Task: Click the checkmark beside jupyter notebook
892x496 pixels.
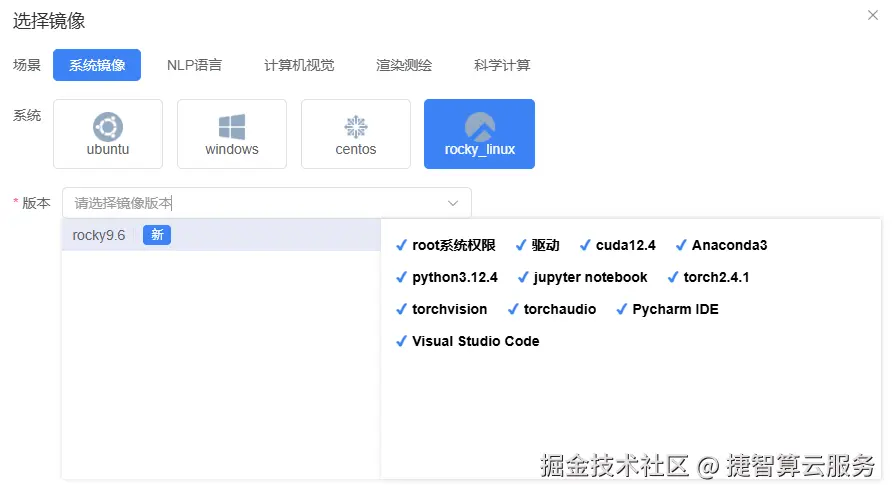Action: tap(522, 277)
